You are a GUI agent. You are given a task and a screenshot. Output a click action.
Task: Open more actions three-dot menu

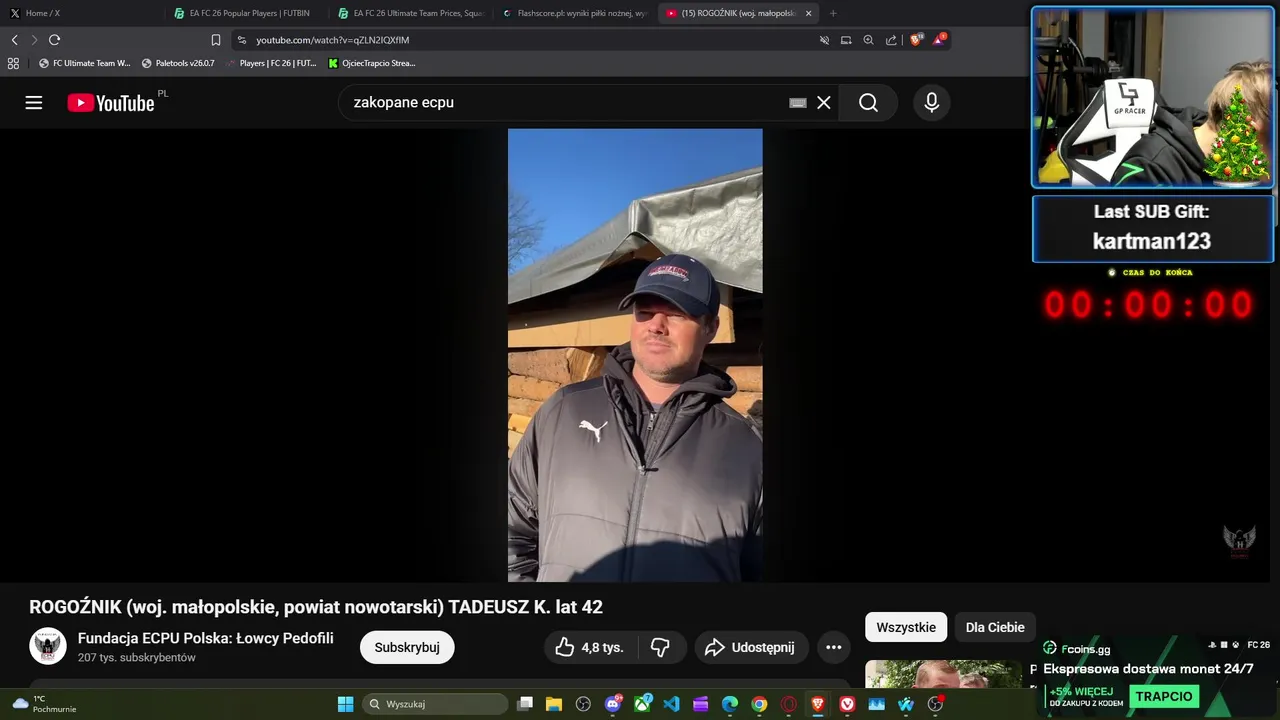pyautogui.click(x=834, y=647)
